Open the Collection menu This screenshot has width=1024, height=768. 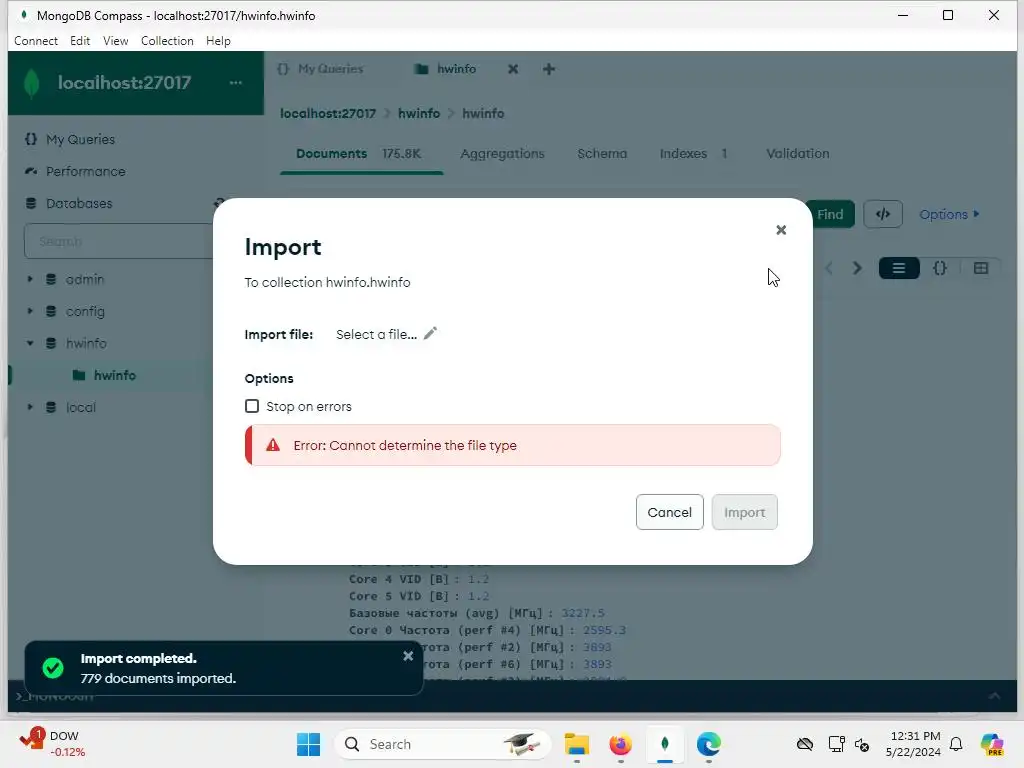(x=167, y=40)
